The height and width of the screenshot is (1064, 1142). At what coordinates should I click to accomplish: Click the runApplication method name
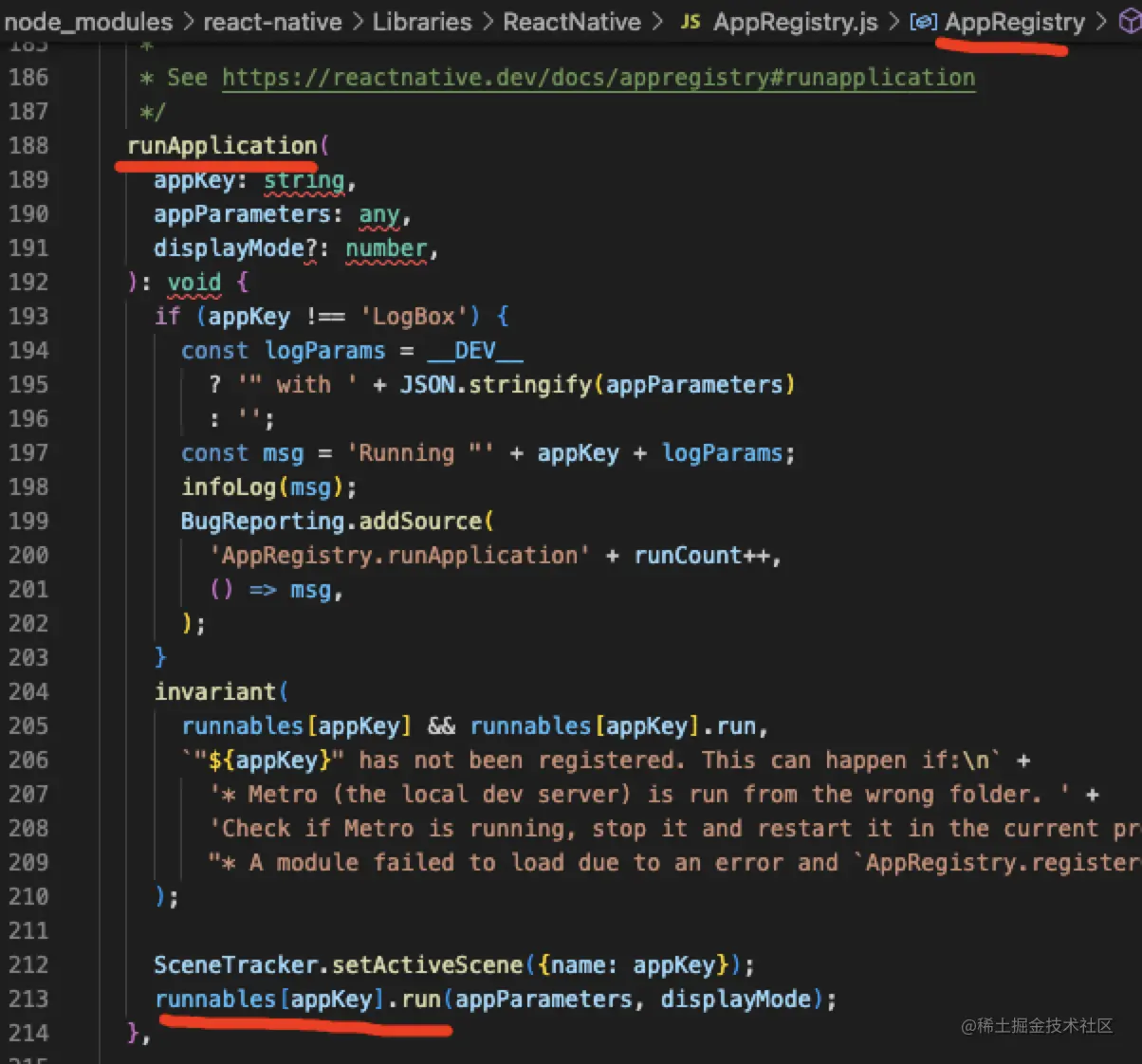[222, 145]
